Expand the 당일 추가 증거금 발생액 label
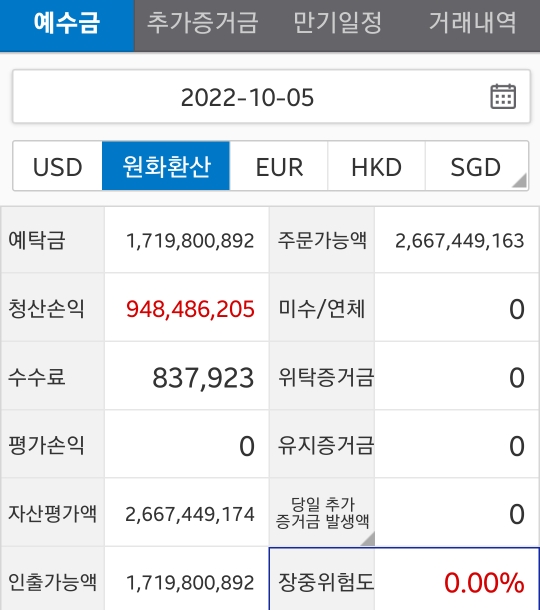The width and height of the screenshot is (540, 610). click(322, 512)
